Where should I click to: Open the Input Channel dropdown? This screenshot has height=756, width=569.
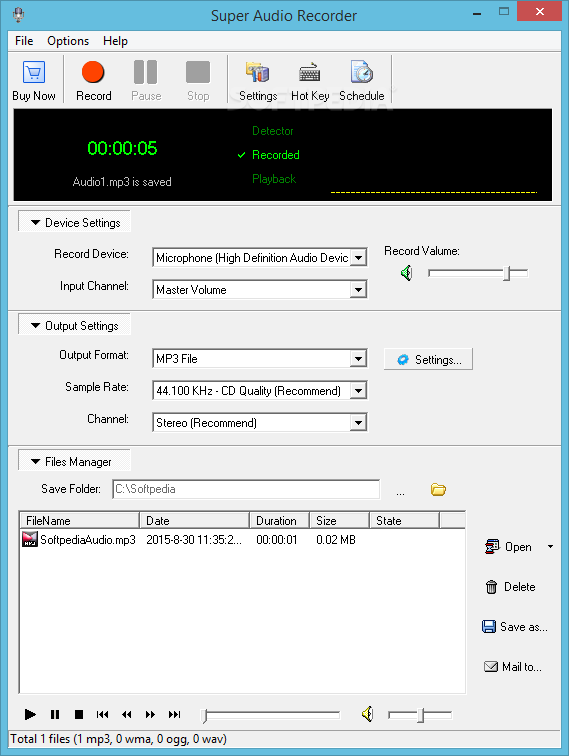tap(358, 290)
